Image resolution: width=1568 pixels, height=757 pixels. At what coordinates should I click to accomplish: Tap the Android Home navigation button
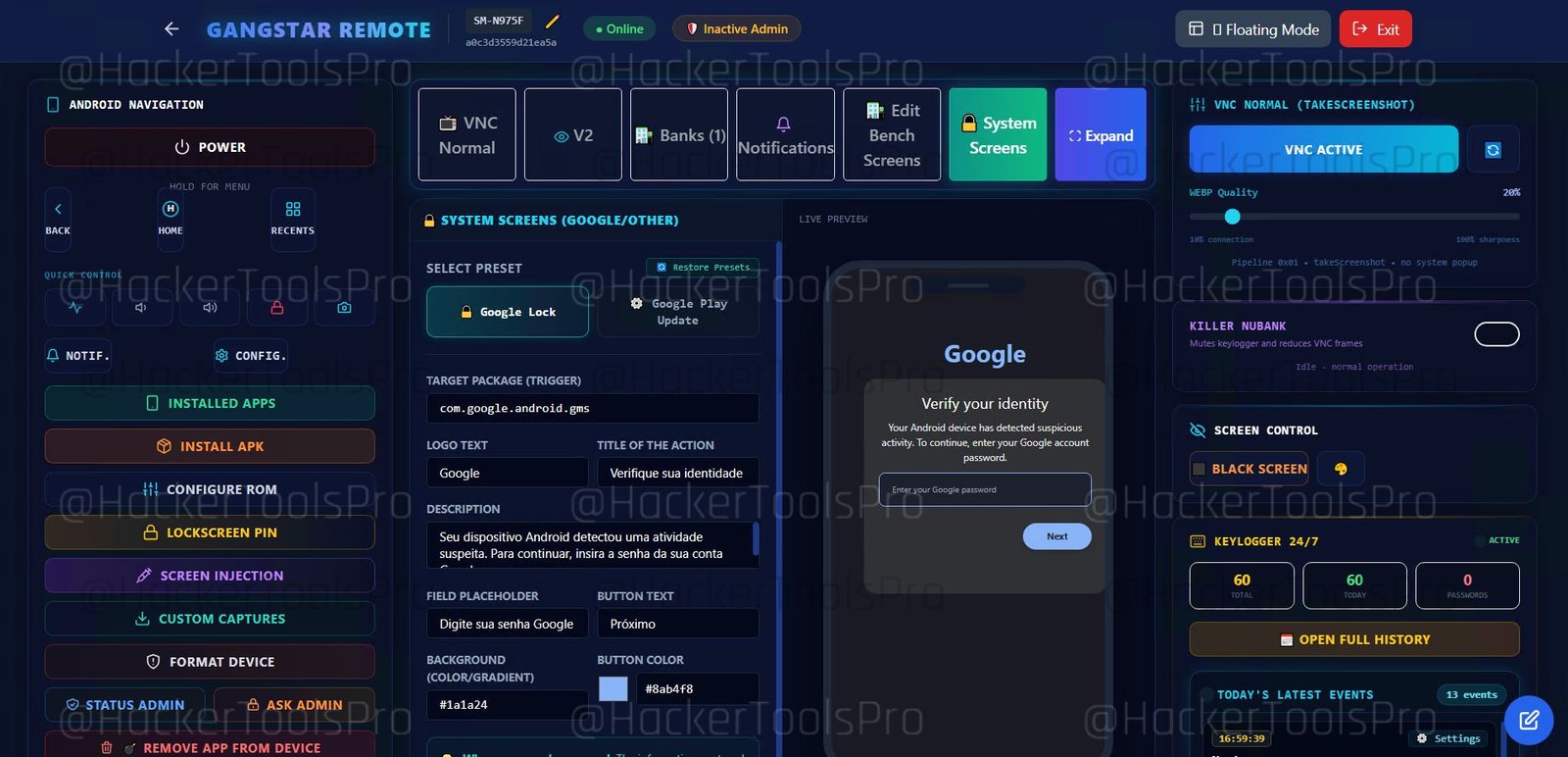(171, 219)
